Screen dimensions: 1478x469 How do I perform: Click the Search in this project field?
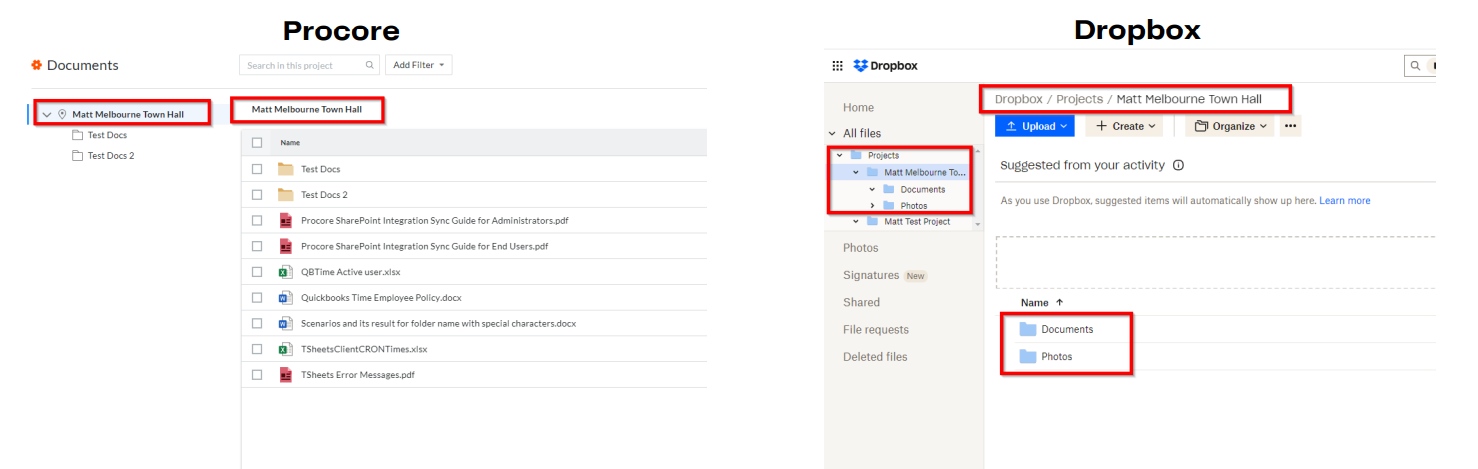click(x=308, y=65)
